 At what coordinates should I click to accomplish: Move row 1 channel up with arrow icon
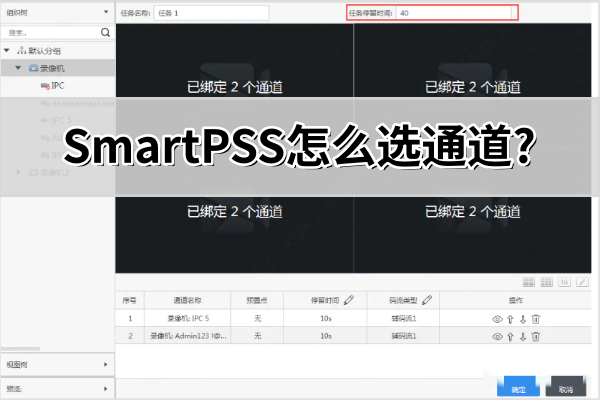(511, 318)
